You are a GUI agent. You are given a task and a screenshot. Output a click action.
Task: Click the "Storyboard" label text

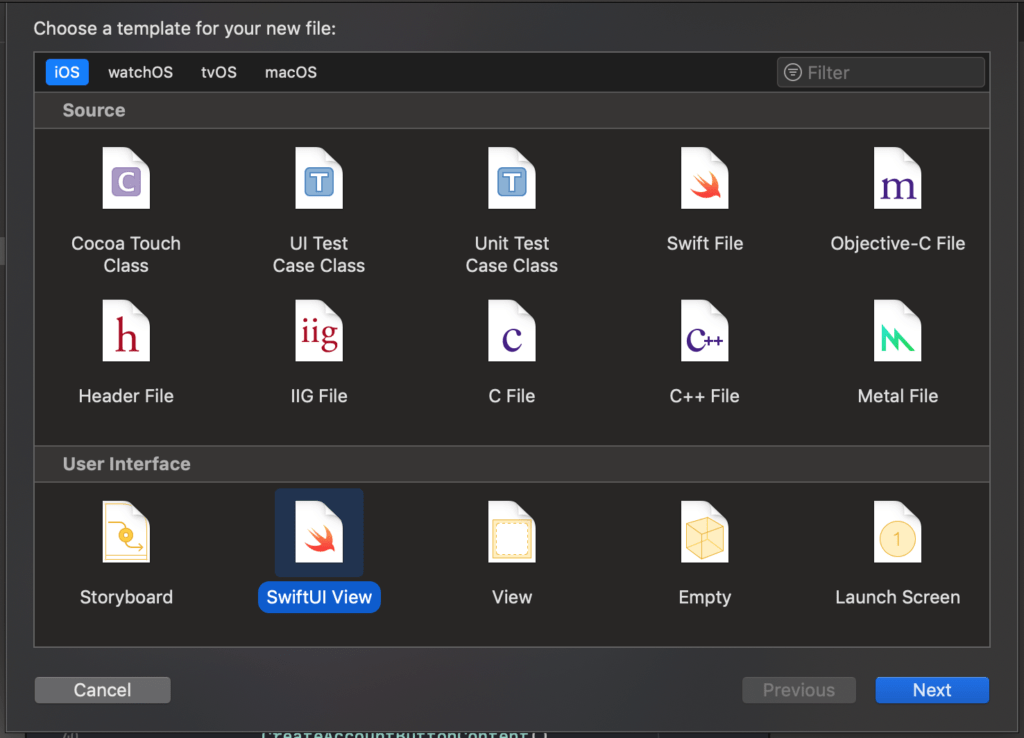pos(126,597)
